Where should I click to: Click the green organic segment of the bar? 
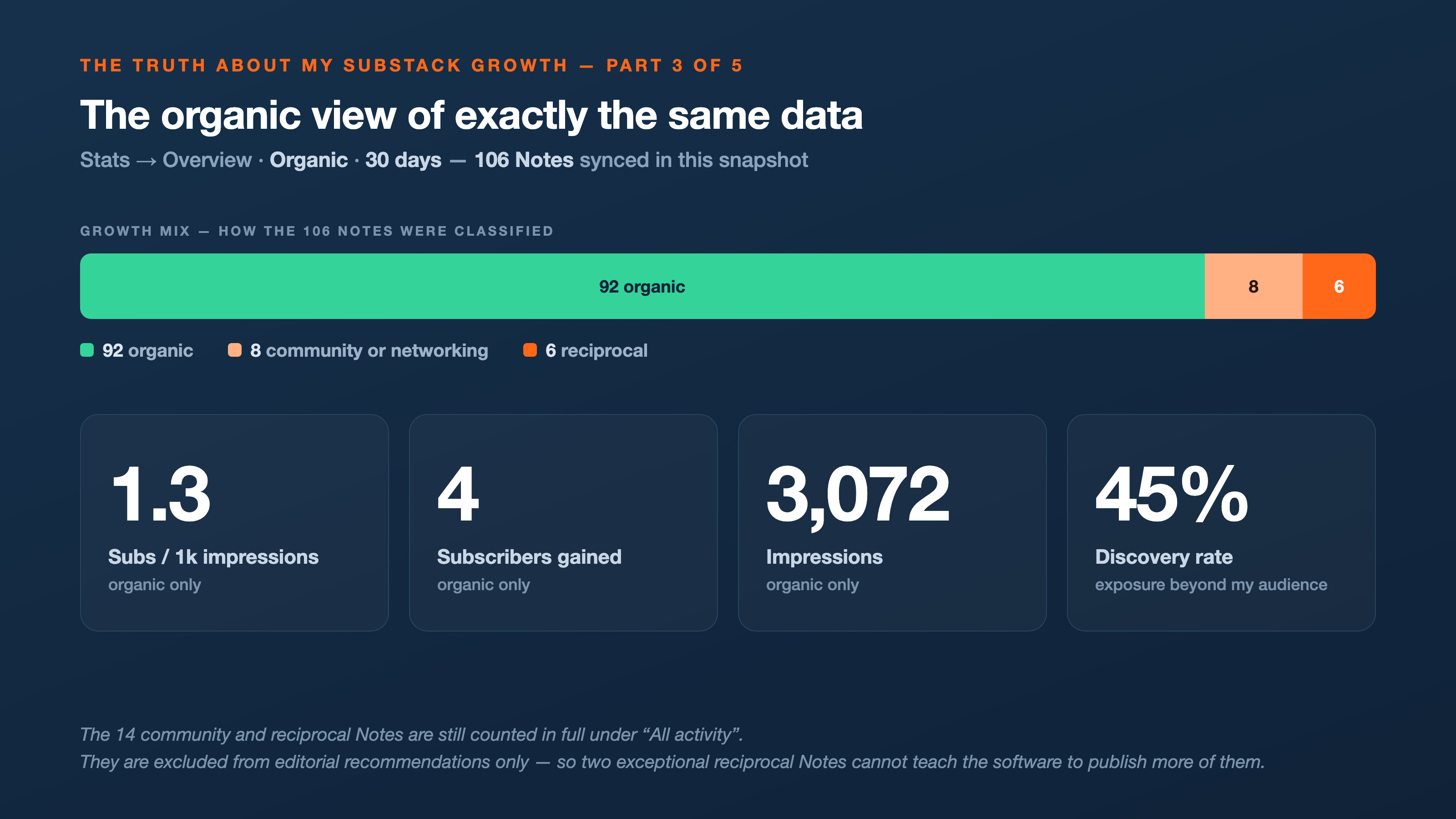[x=642, y=286]
